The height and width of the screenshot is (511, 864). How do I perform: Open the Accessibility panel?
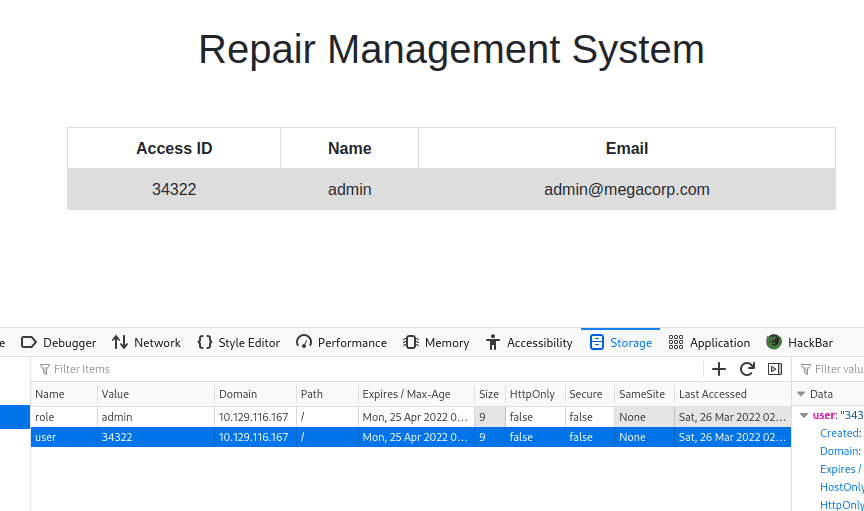tap(529, 342)
